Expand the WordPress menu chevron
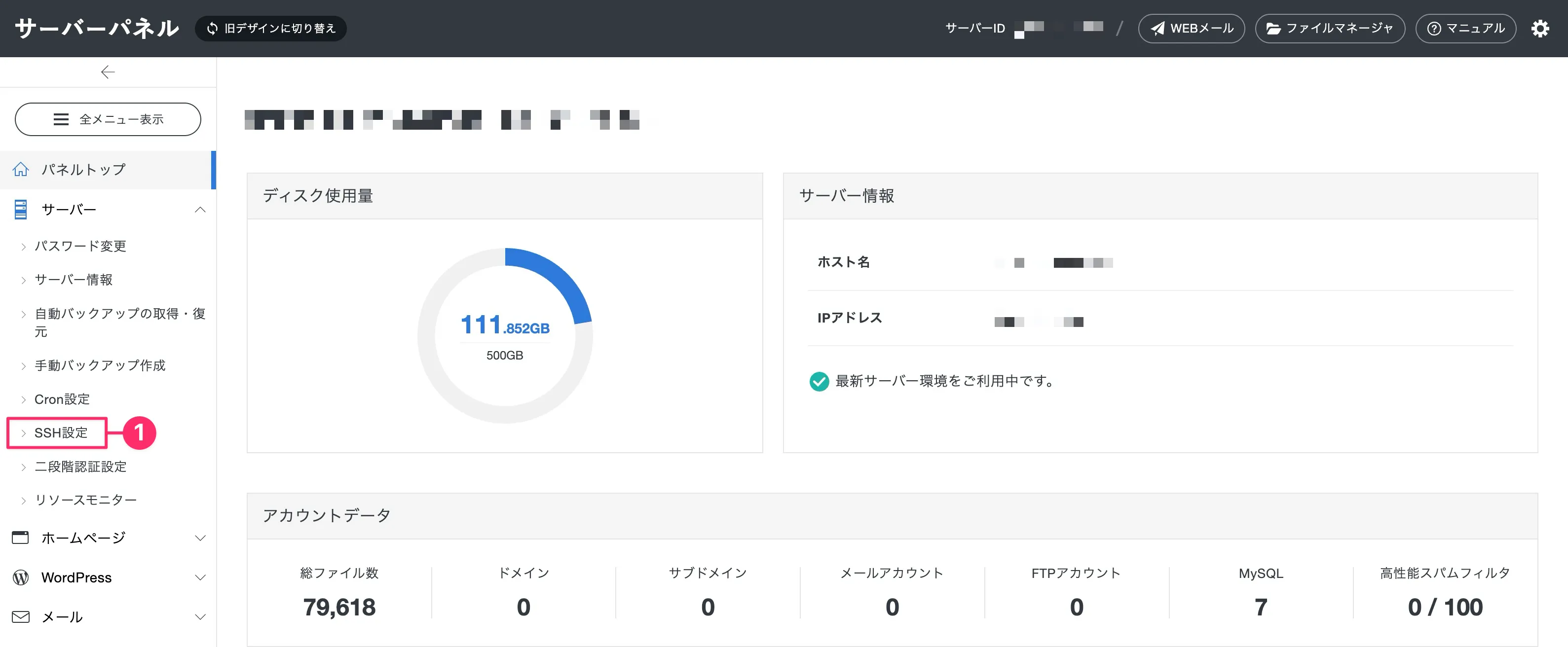 pyautogui.click(x=200, y=577)
